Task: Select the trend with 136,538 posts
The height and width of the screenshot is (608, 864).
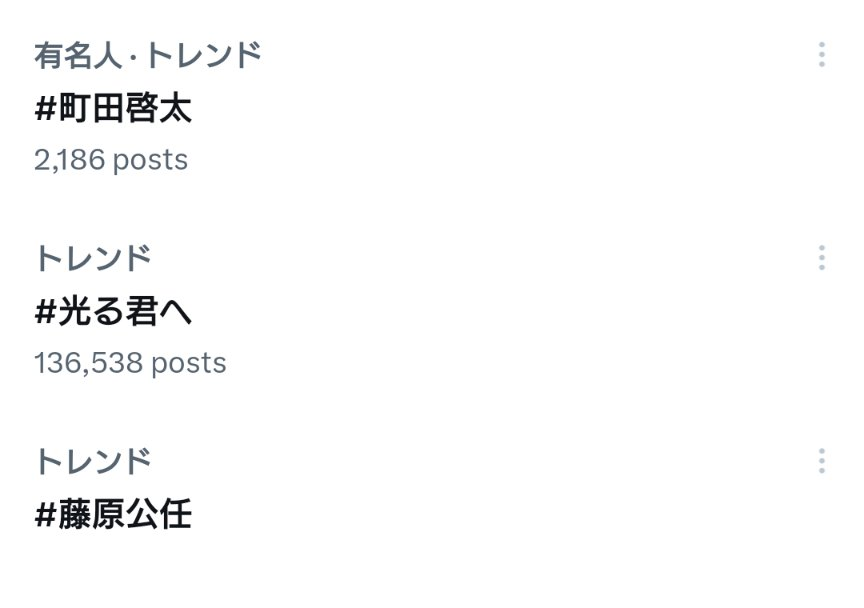Action: coord(113,312)
